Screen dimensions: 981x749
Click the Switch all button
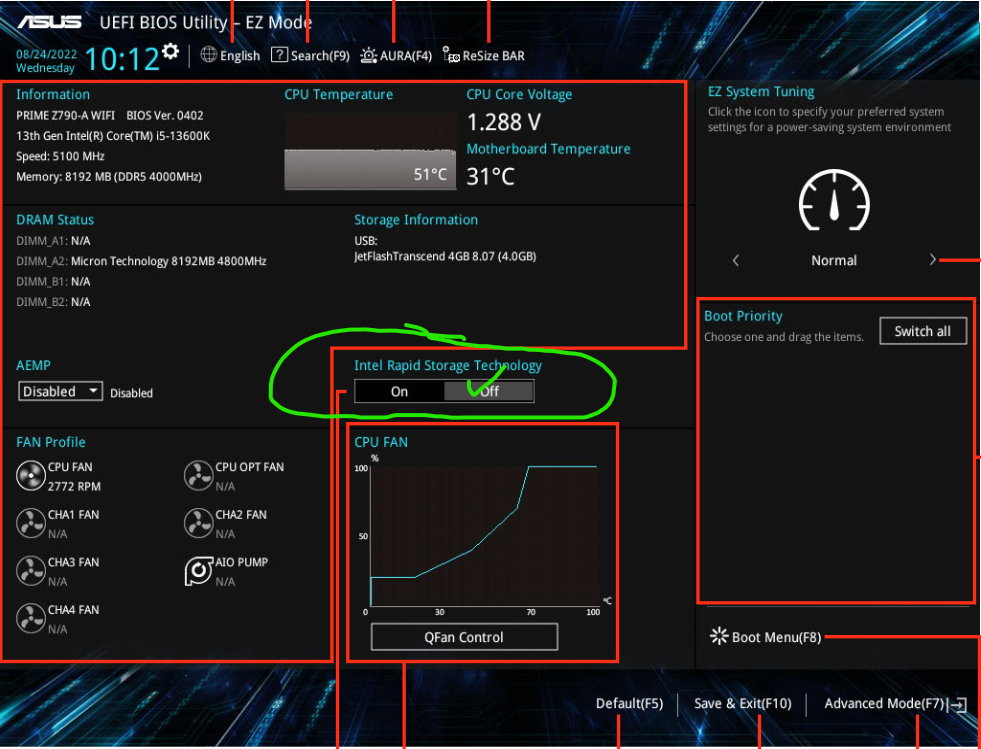point(922,331)
